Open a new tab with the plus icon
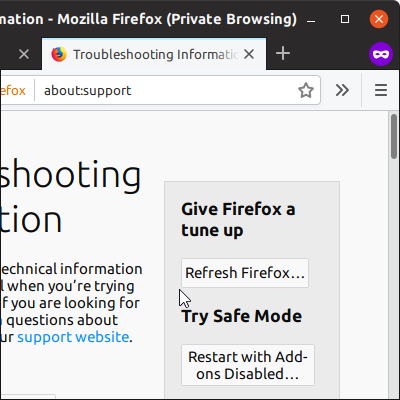Viewport: 400px width, 400px height. point(283,54)
